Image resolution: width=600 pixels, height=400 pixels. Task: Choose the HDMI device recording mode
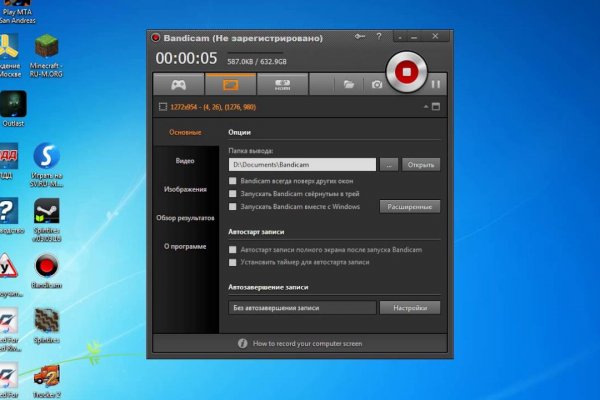(282, 85)
